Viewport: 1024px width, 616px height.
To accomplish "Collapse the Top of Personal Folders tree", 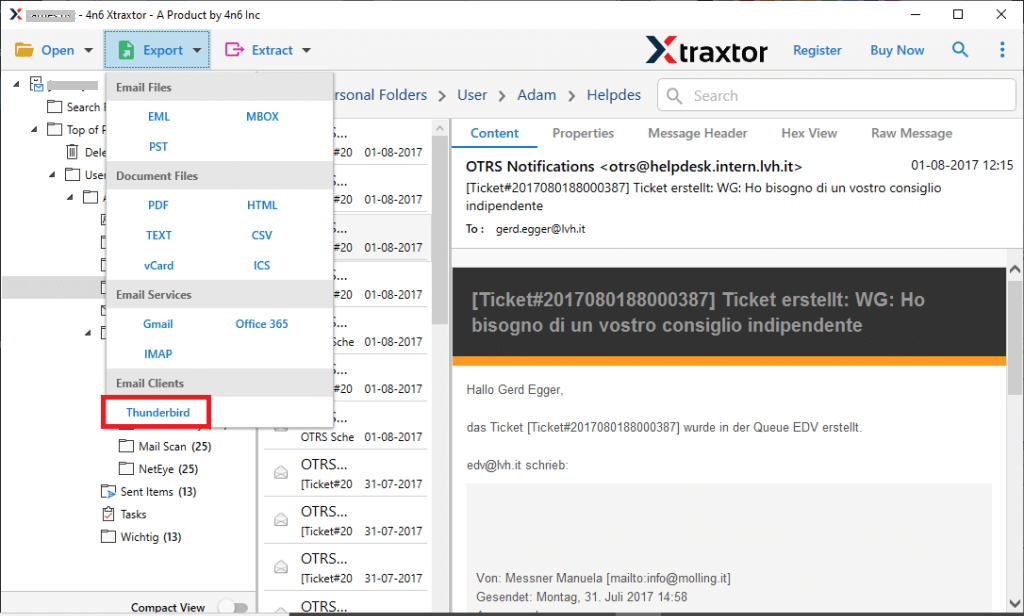I will (x=34, y=129).
